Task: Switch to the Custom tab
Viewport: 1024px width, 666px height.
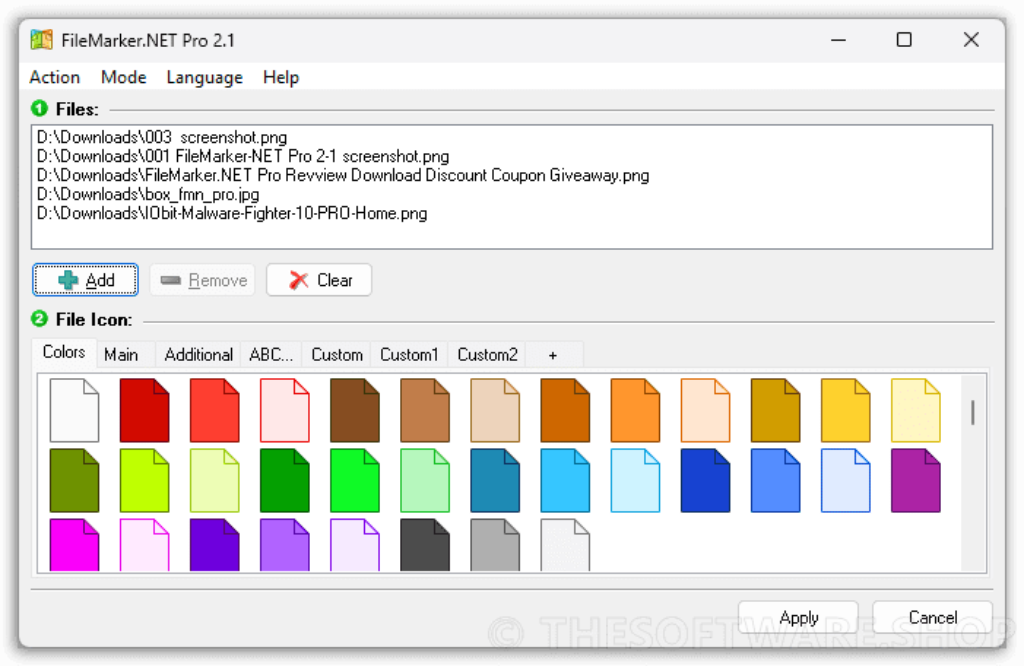Action: click(x=337, y=355)
